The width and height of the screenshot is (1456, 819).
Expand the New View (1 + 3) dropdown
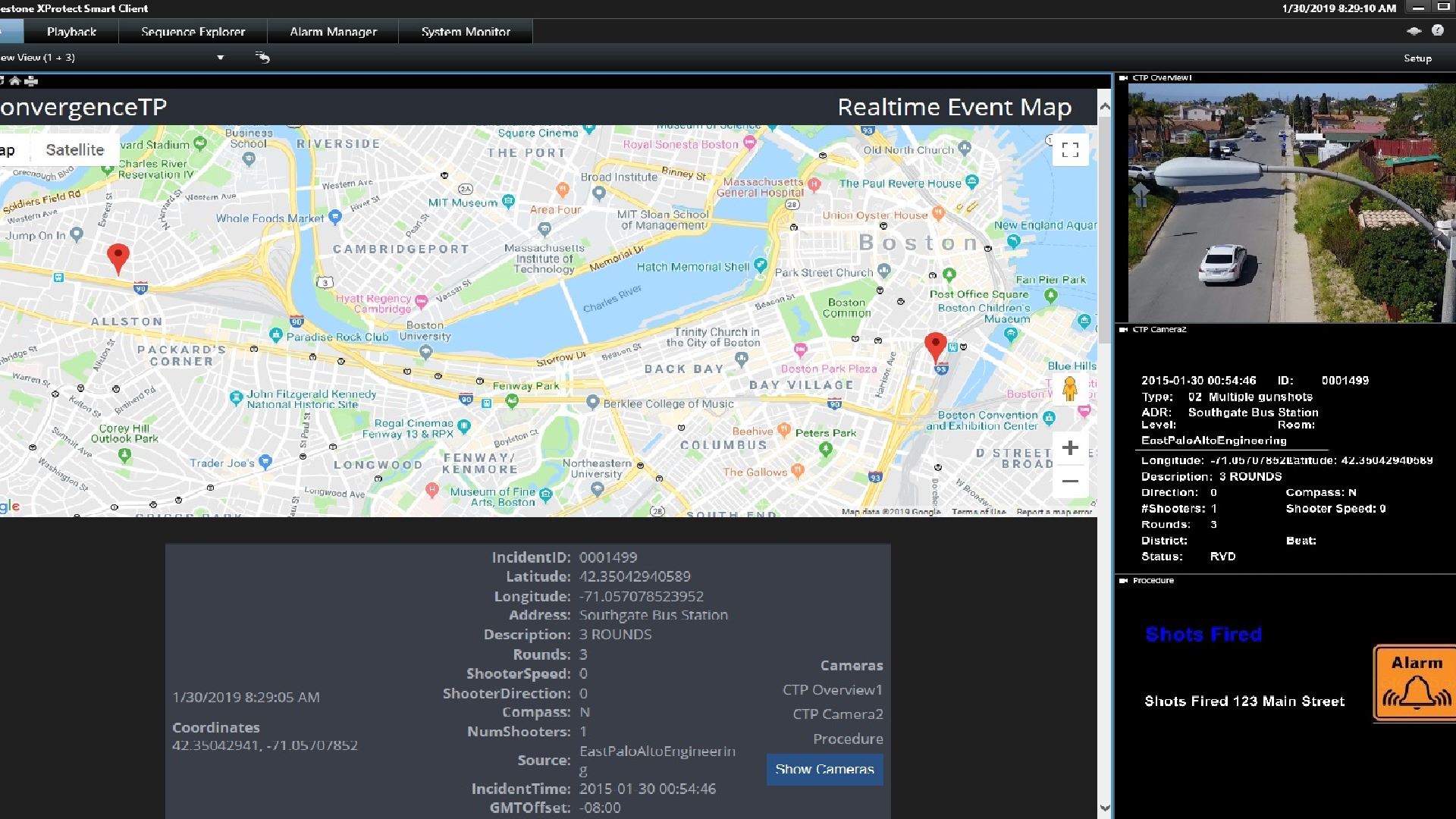tap(220, 58)
